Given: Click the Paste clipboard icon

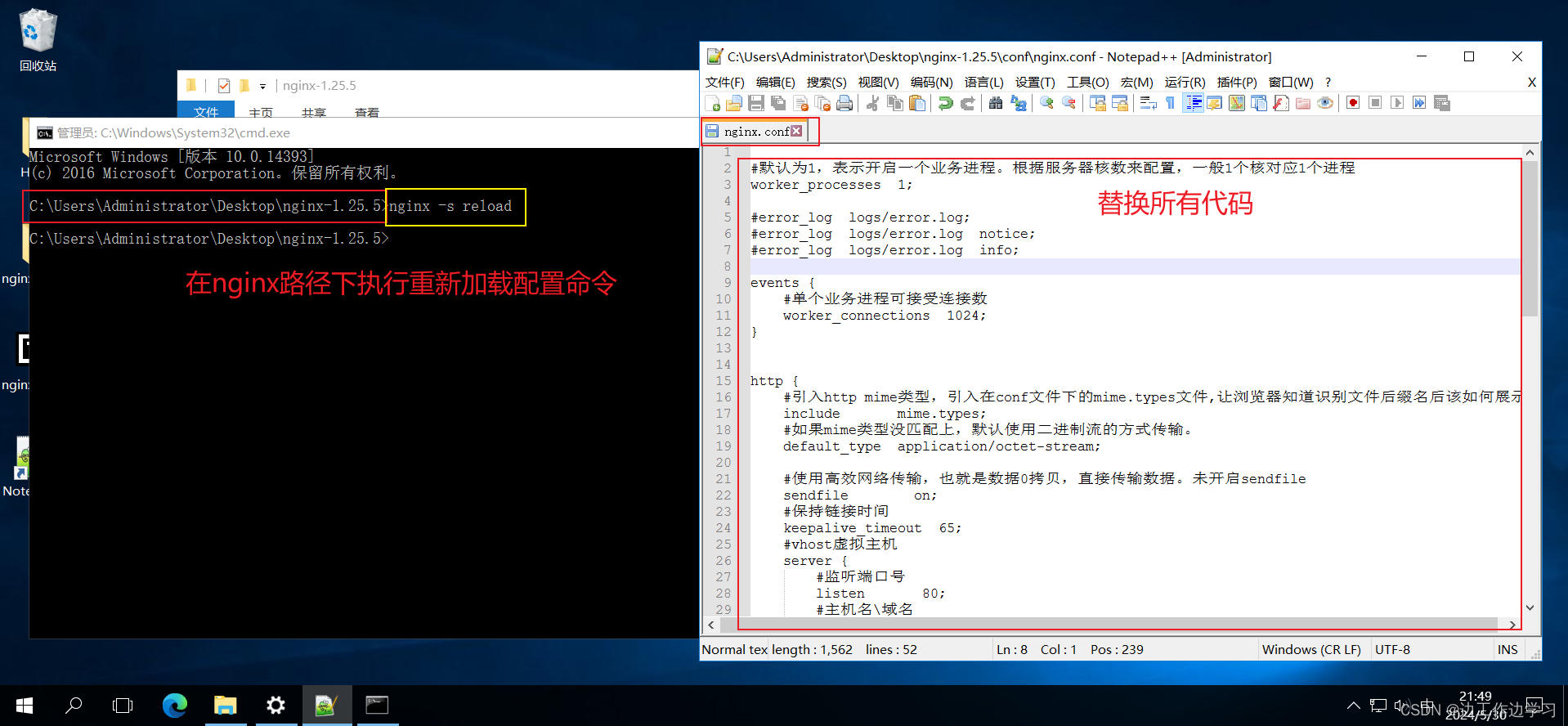Looking at the screenshot, I should pyautogui.click(x=917, y=103).
